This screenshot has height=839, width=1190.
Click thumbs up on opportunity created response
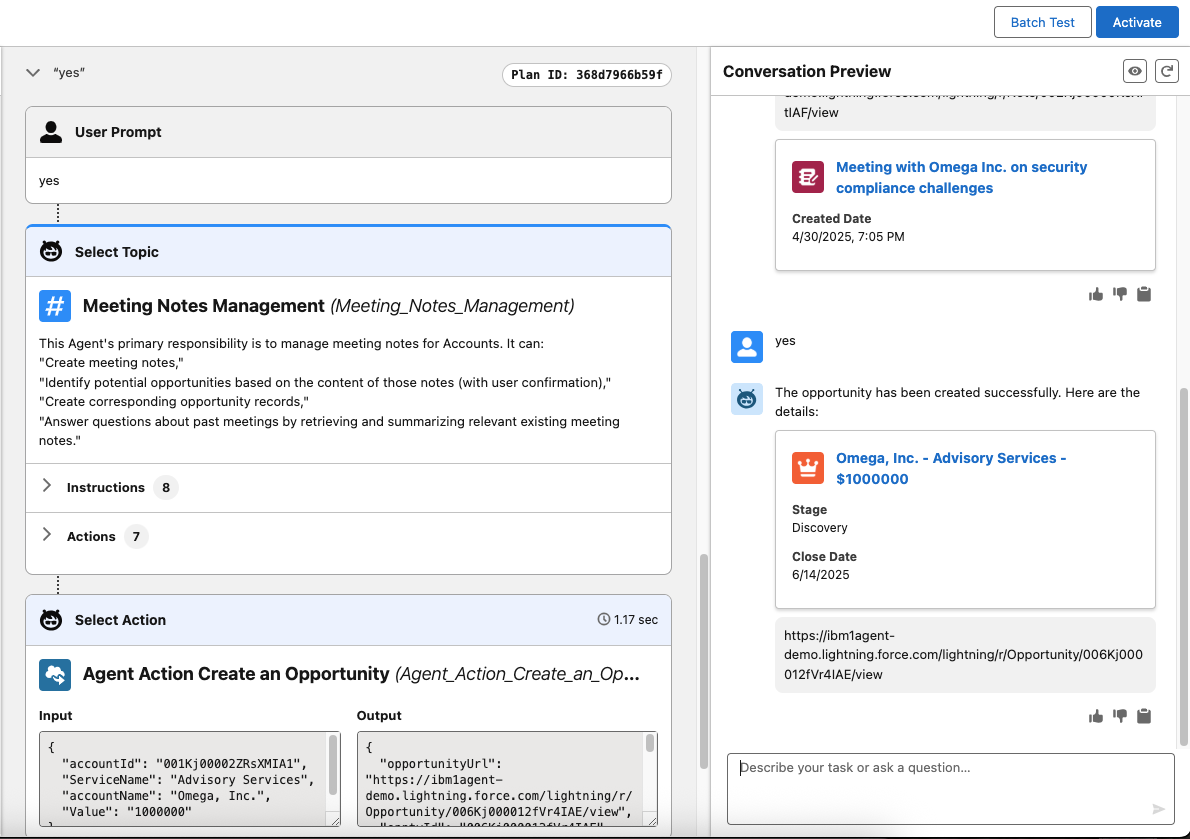coord(1096,716)
